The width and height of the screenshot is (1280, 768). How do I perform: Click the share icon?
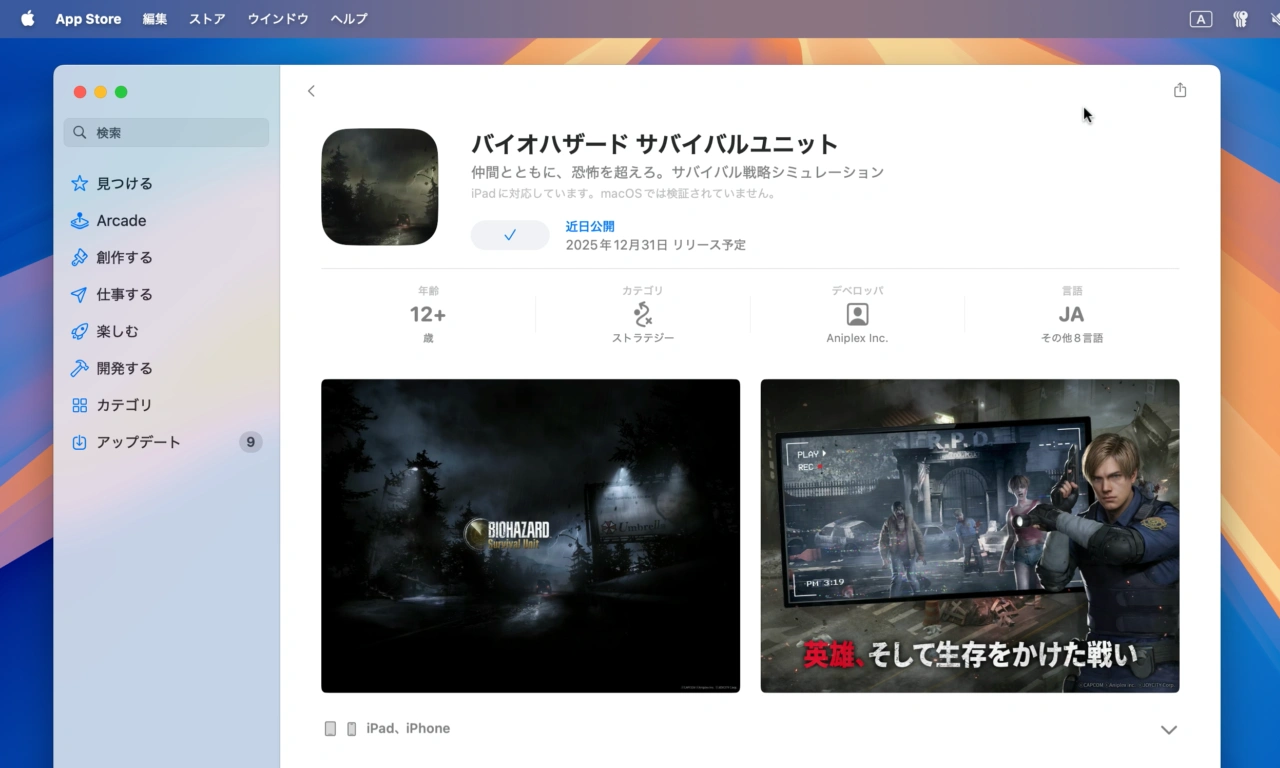[x=1180, y=90]
